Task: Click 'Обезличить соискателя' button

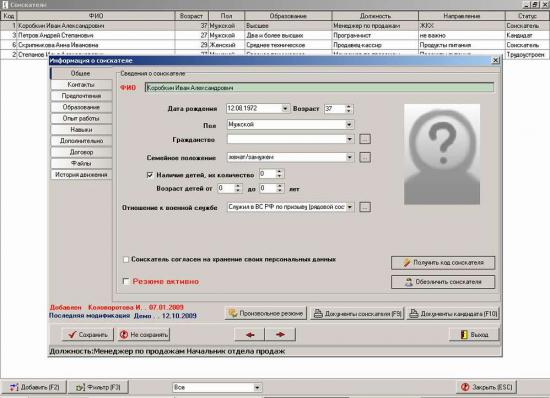Action: (443, 282)
